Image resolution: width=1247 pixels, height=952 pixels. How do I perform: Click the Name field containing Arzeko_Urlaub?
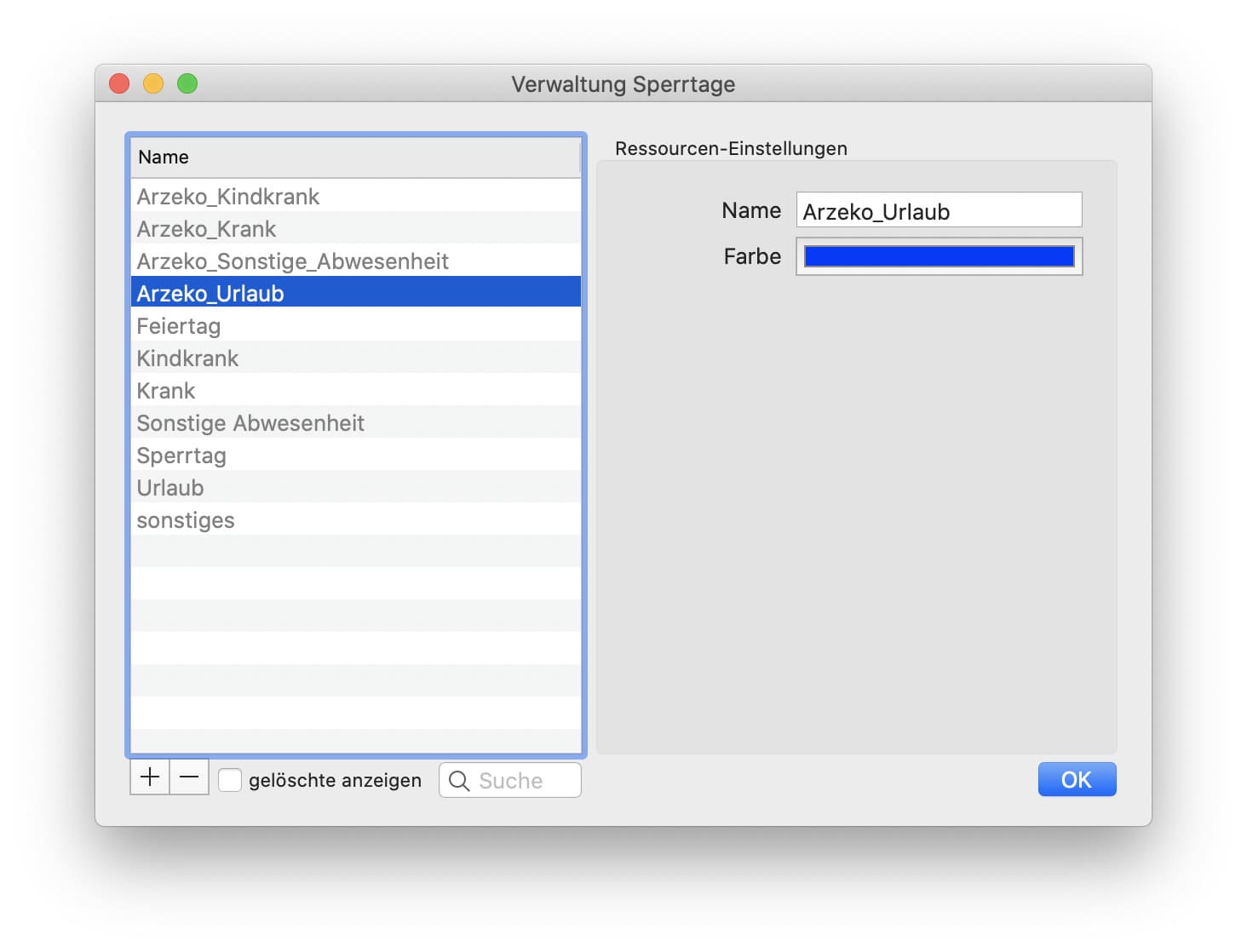(939, 210)
